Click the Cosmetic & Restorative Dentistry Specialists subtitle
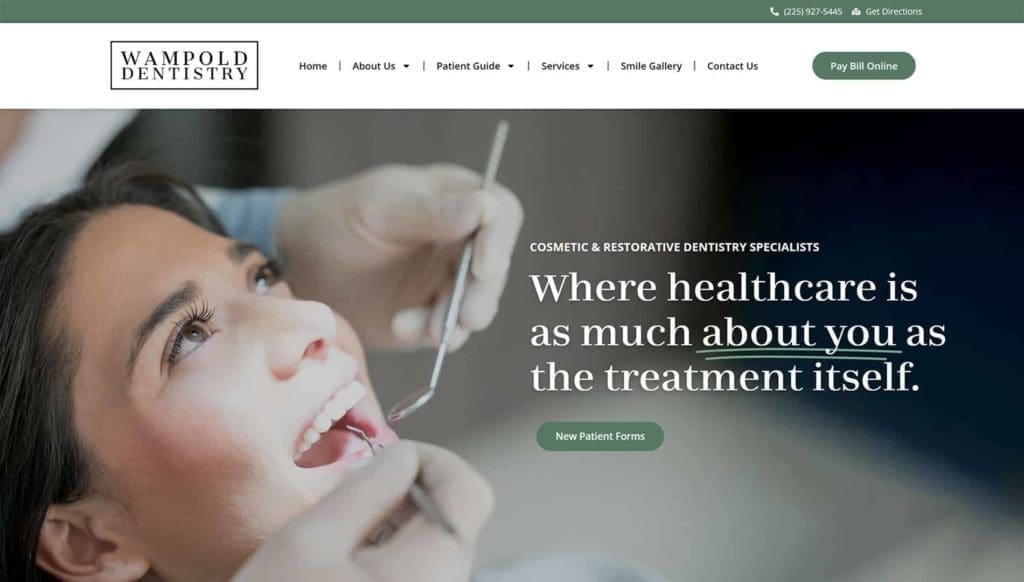Viewport: 1024px width, 582px height. [674, 247]
